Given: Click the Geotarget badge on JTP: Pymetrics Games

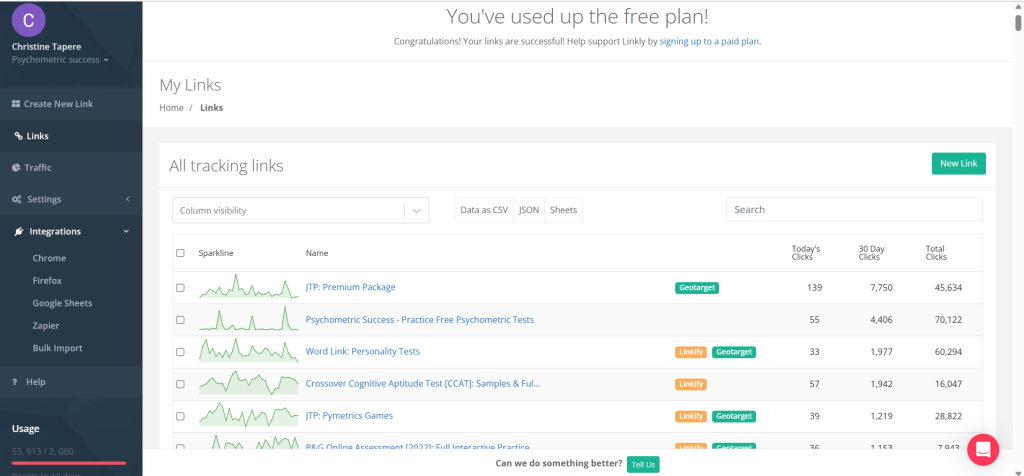Looking at the screenshot, I should point(734,416).
